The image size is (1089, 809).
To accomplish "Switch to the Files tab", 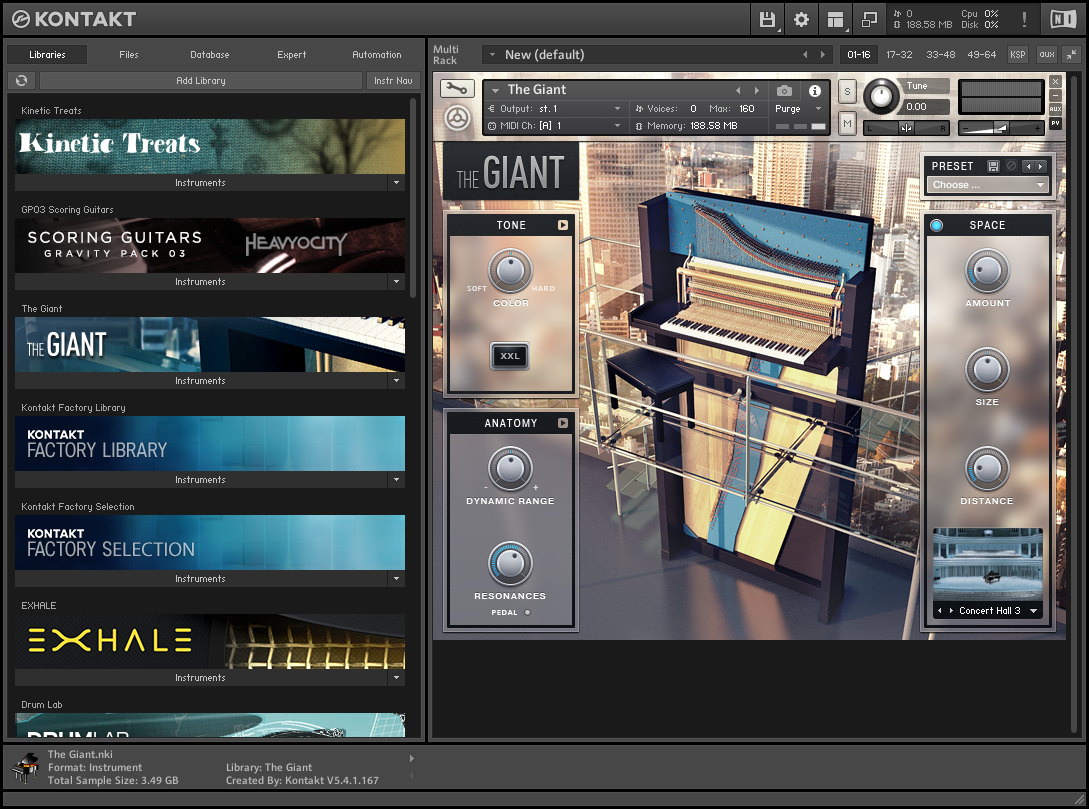I will coord(128,54).
